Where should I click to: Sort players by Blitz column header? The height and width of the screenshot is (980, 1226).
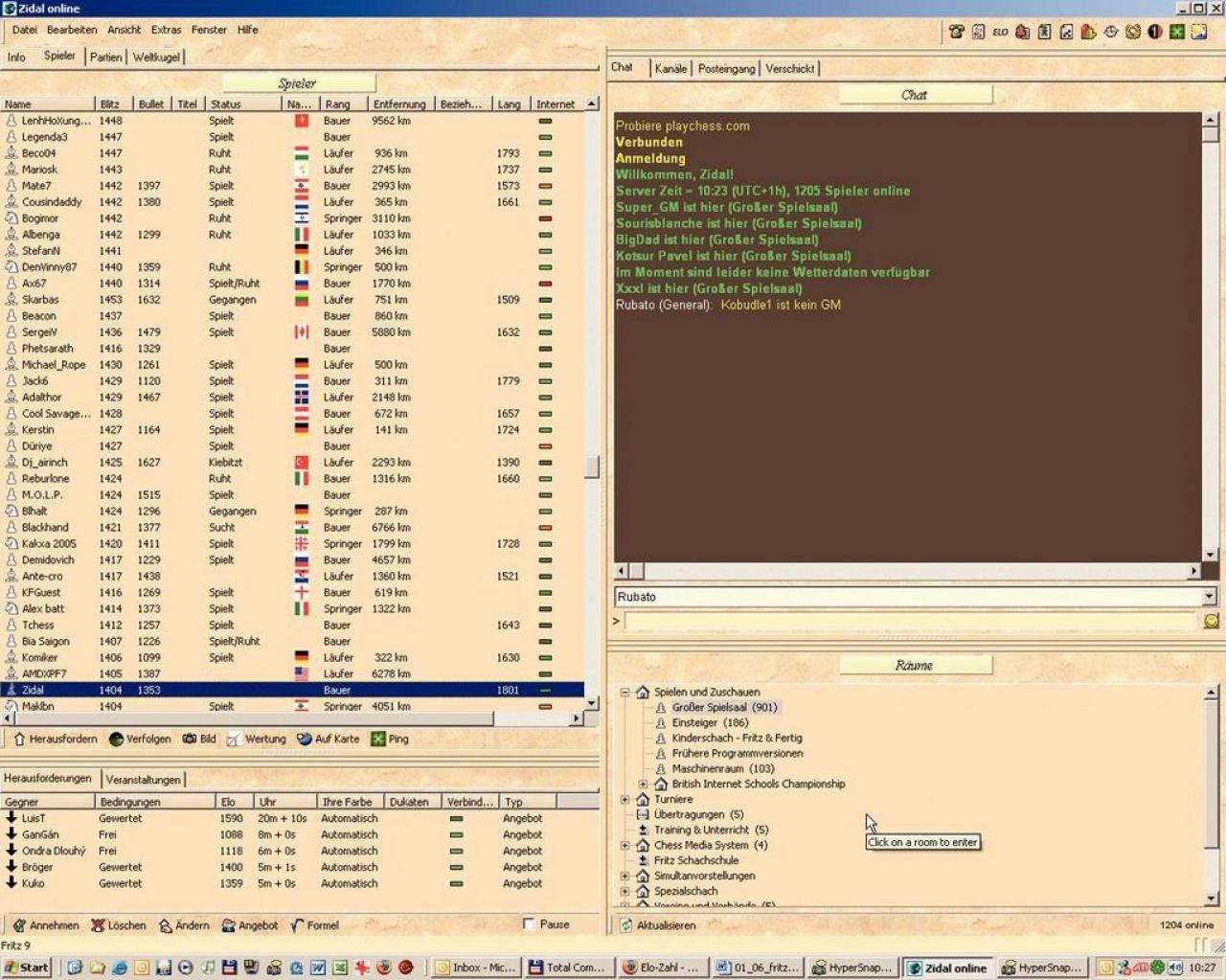114,103
